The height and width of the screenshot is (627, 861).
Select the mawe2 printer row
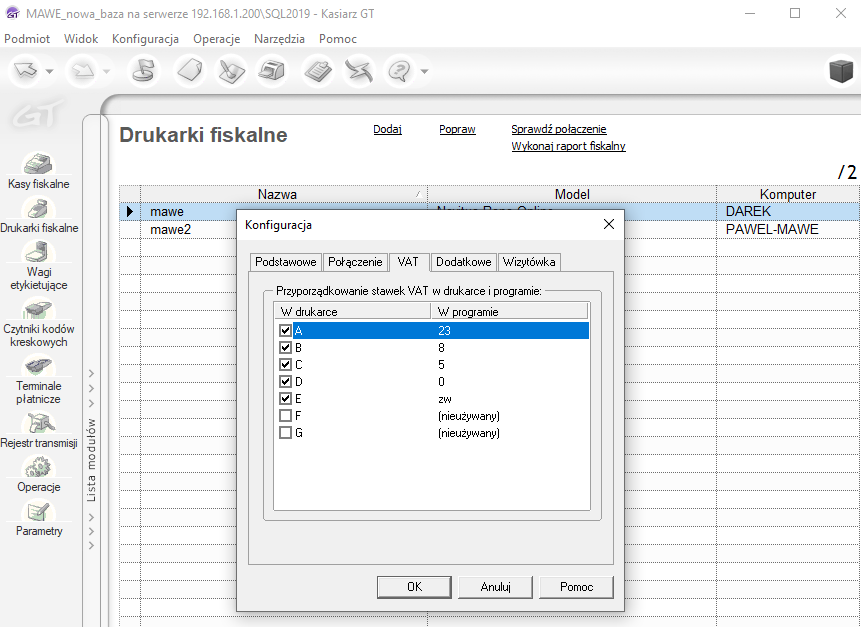[170, 230]
